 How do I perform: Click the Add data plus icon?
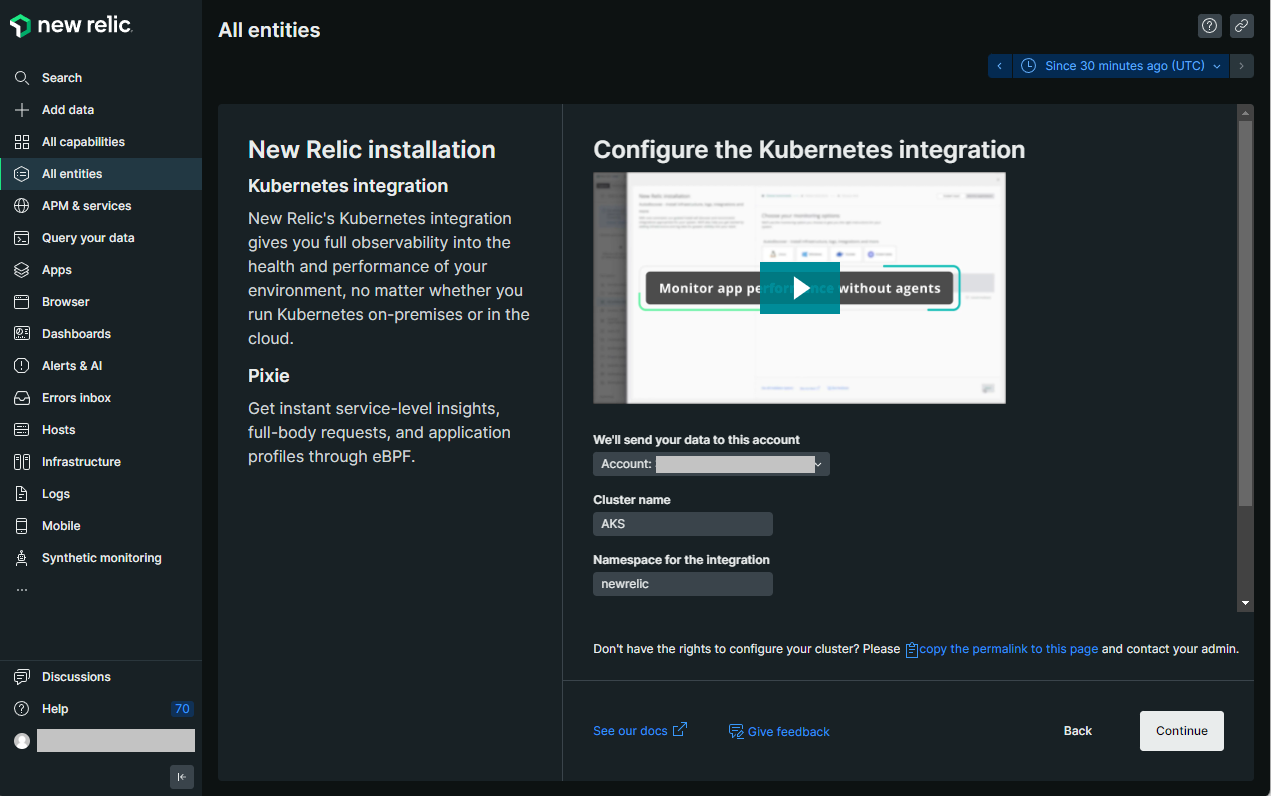tap(22, 110)
